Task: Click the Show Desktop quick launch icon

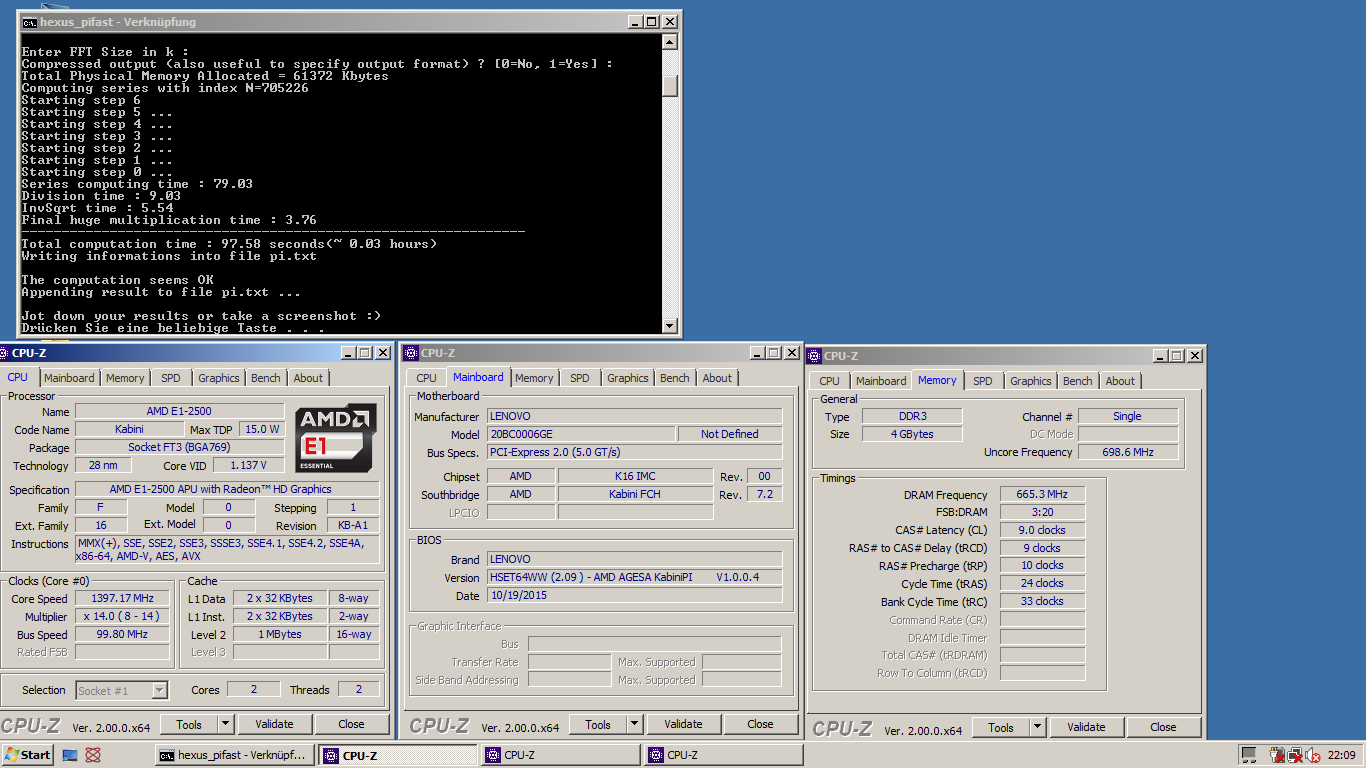Action: click(70, 755)
